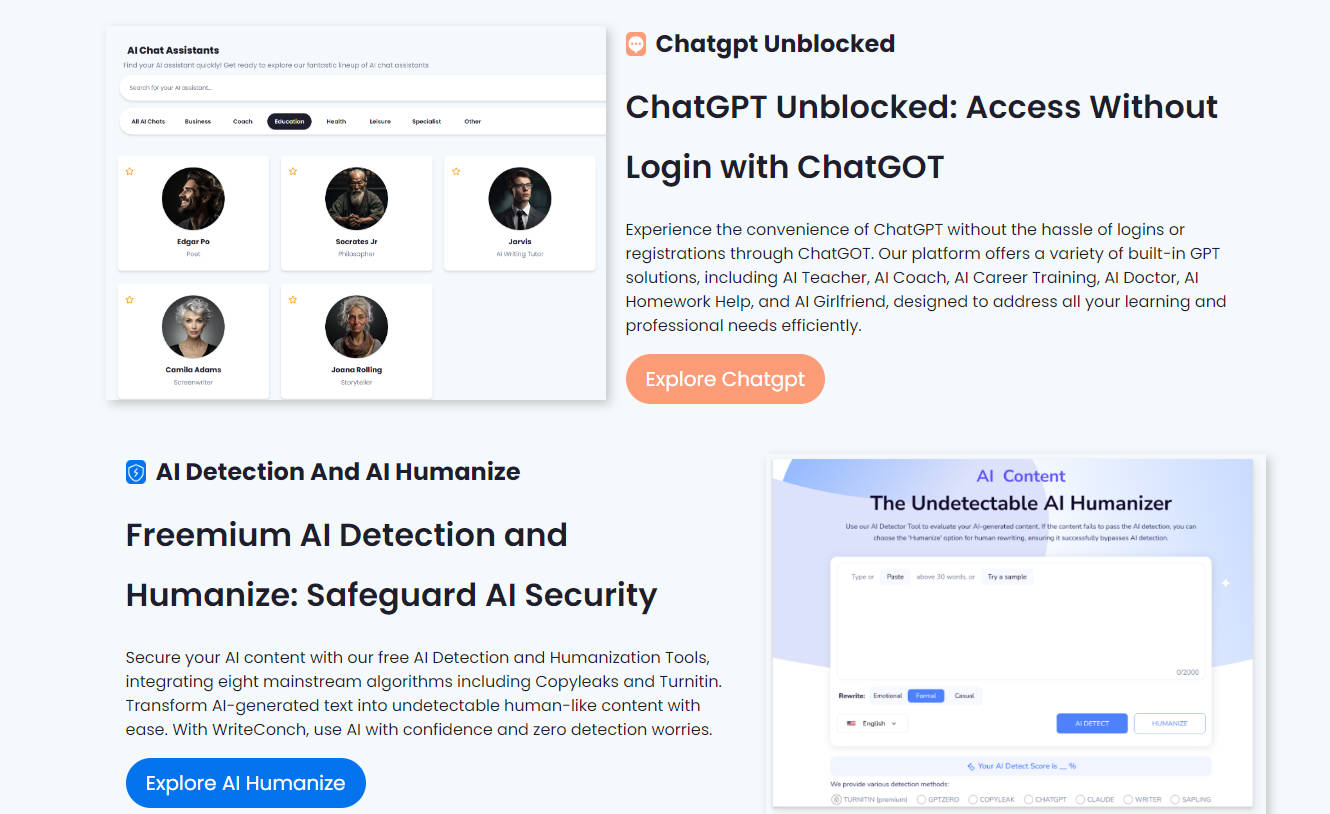Star the Socrates Jr assistant card
Viewport: 1330px width, 814px height.
[x=293, y=172]
